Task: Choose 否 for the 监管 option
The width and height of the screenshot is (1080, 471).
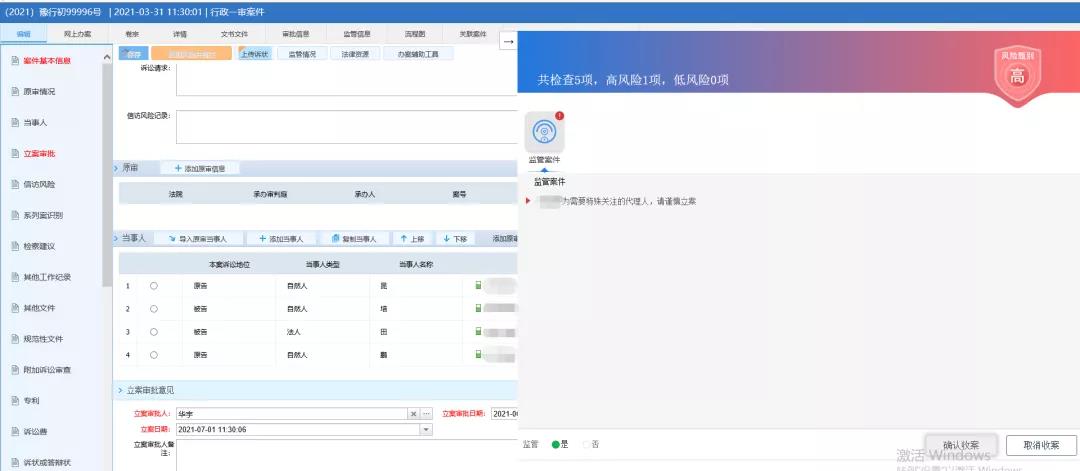Action: coord(586,443)
